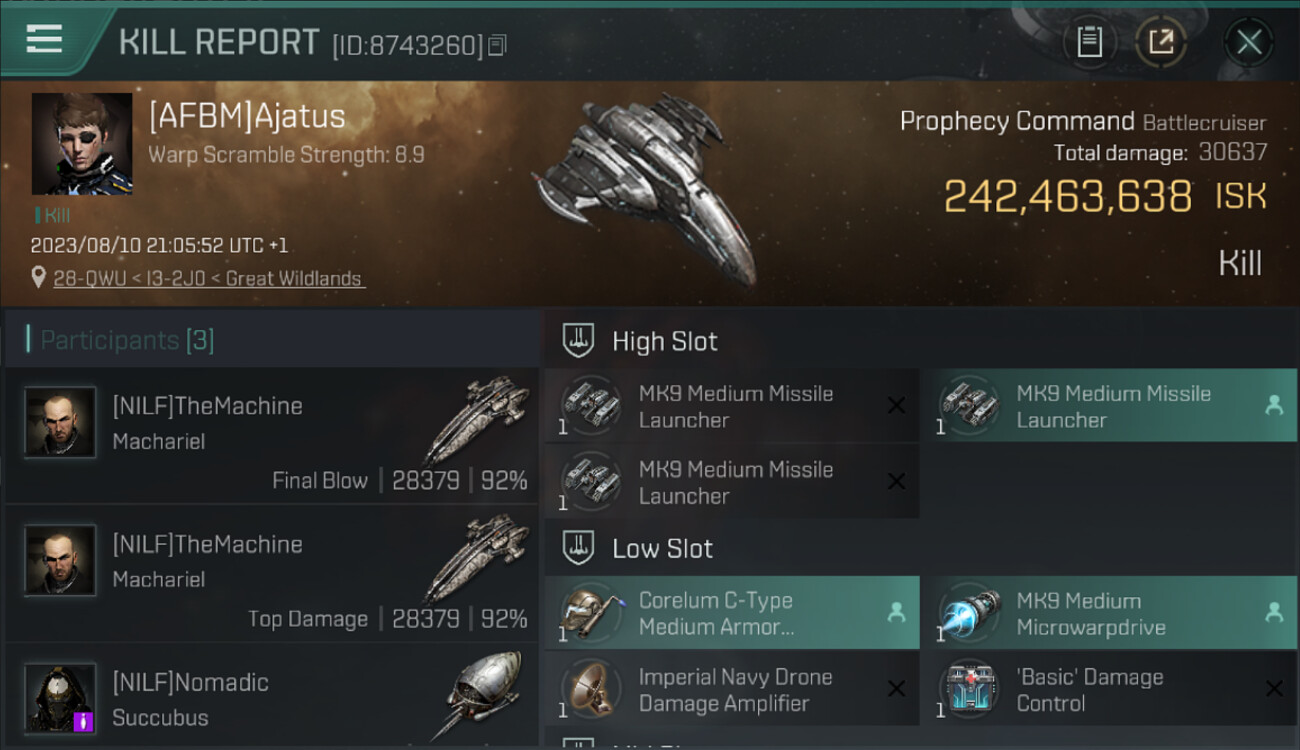The image size is (1300, 750).
Task: Copy the kill report ID icon
Action: click(498, 45)
